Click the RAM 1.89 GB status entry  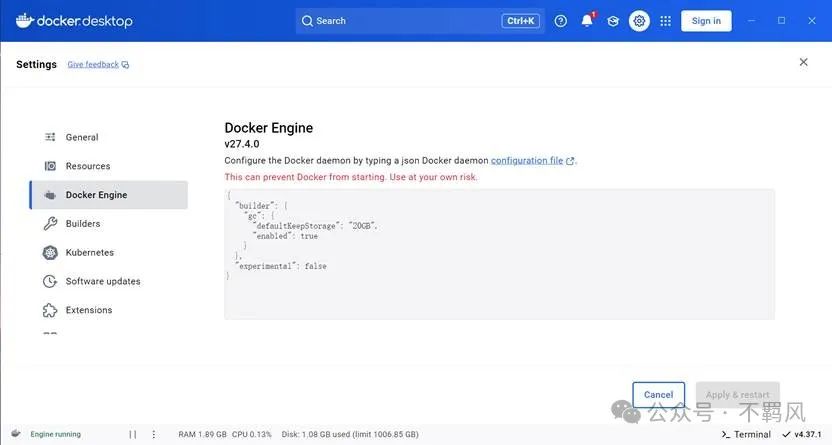[x=202, y=434]
